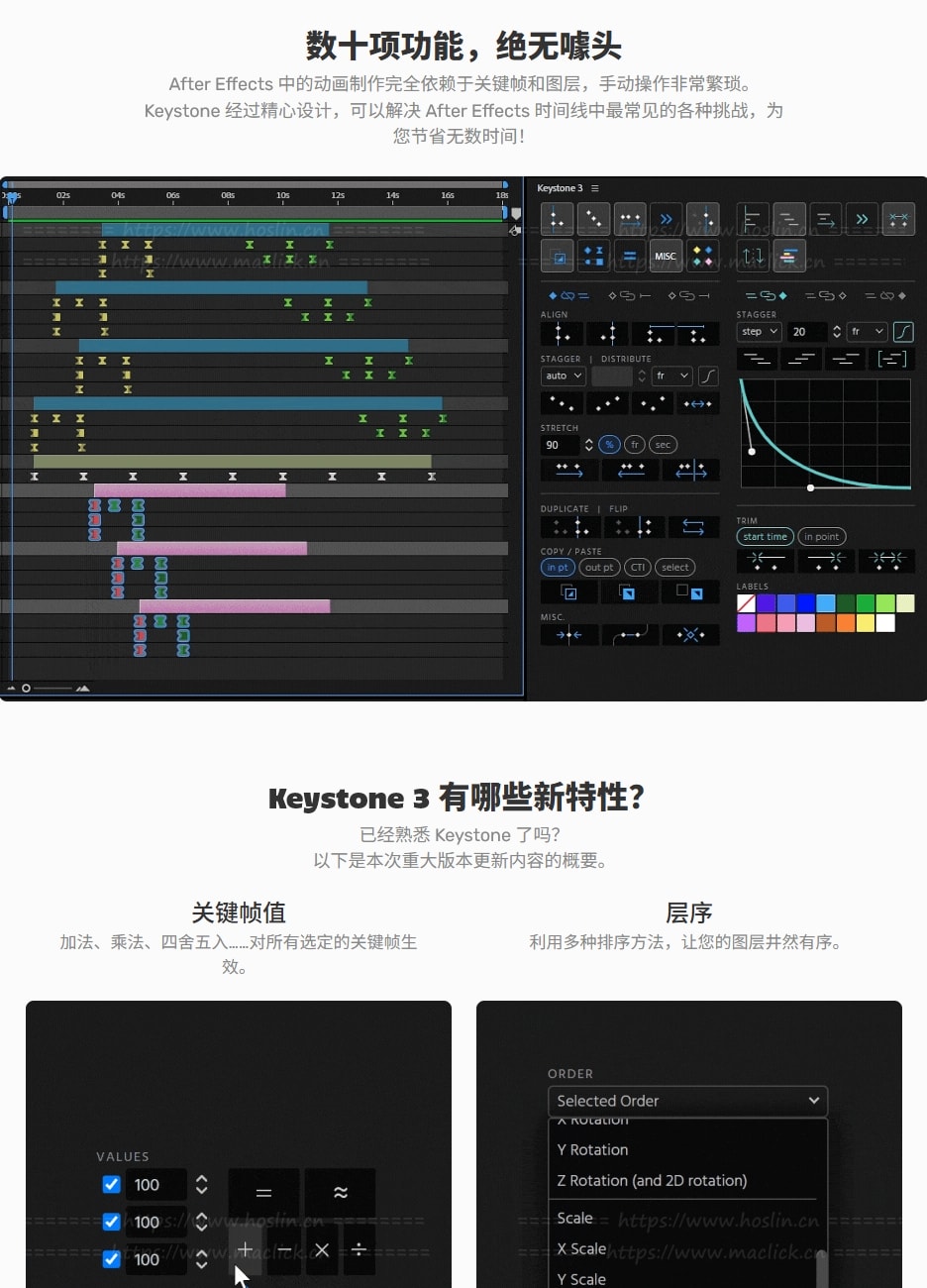Select the % stretch unit option

pyautogui.click(x=609, y=445)
